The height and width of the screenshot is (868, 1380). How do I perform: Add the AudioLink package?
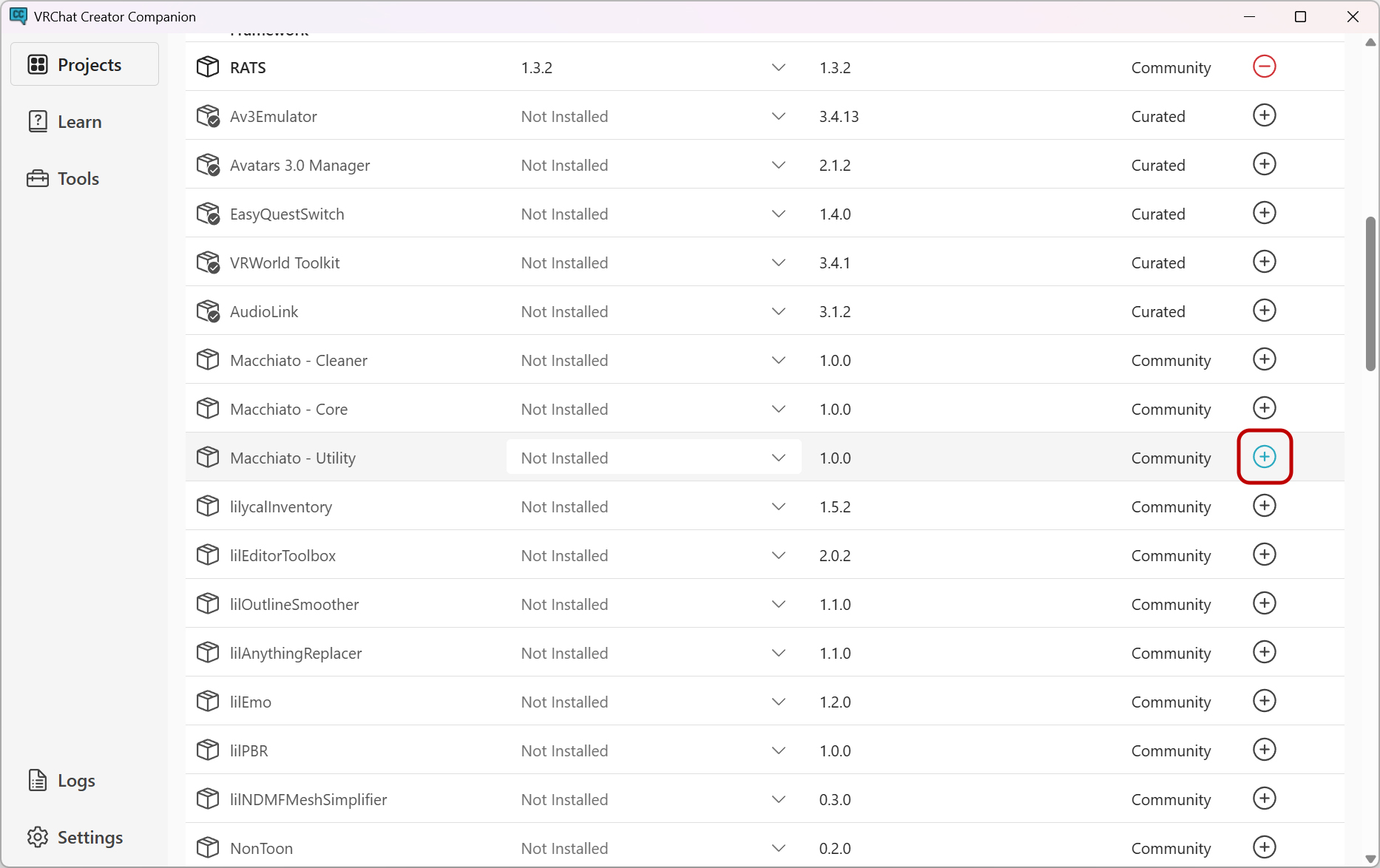(1265, 311)
